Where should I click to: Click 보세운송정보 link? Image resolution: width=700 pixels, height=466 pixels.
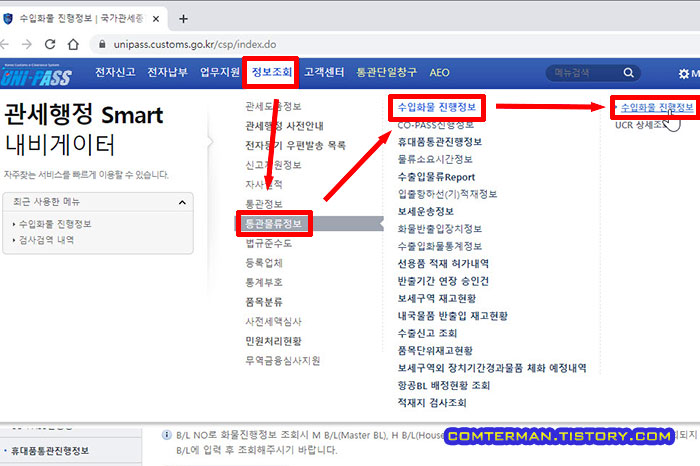pyautogui.click(x=425, y=212)
